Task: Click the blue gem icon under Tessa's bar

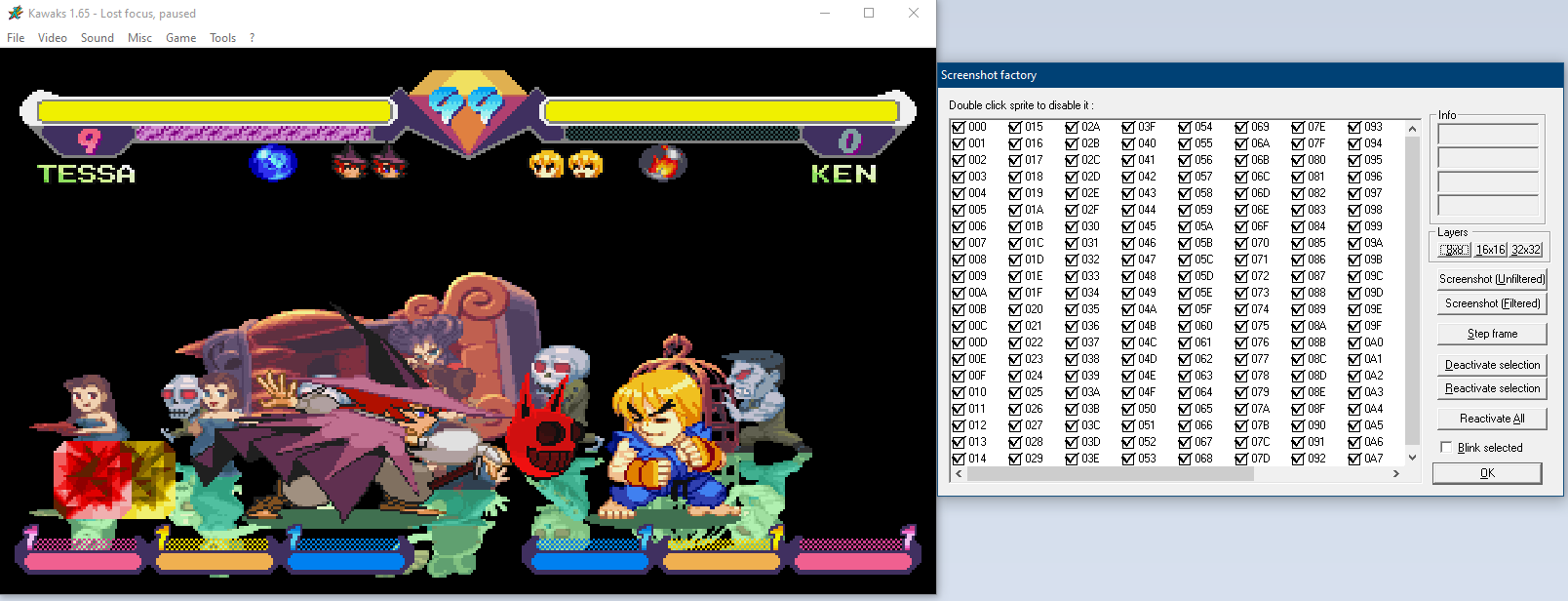Action: click(272, 163)
